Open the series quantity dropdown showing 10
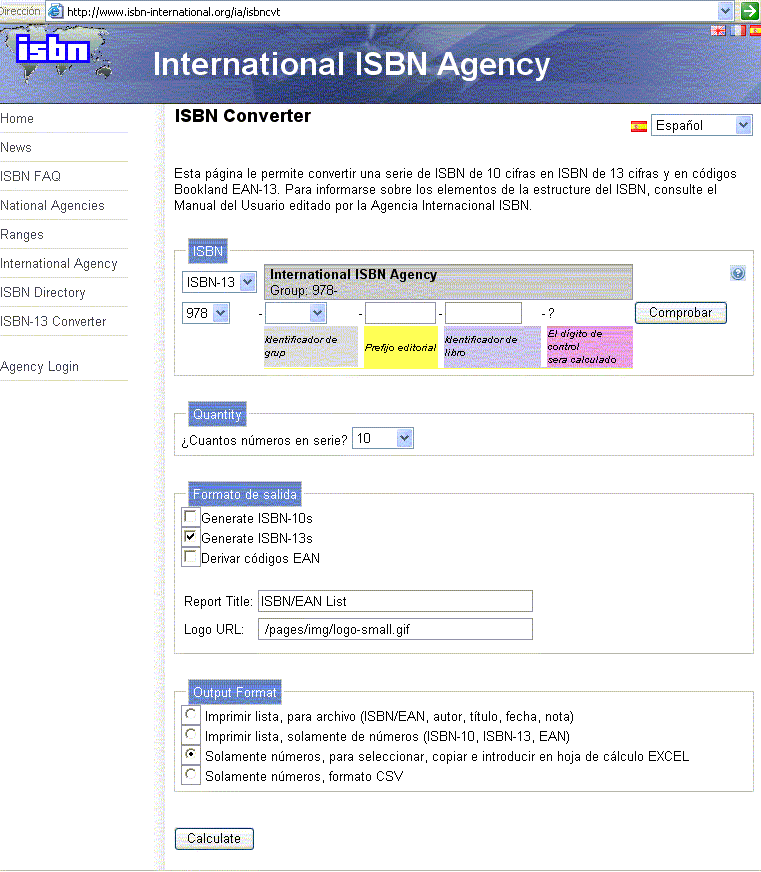This screenshot has height=872, width=761. 382,438
